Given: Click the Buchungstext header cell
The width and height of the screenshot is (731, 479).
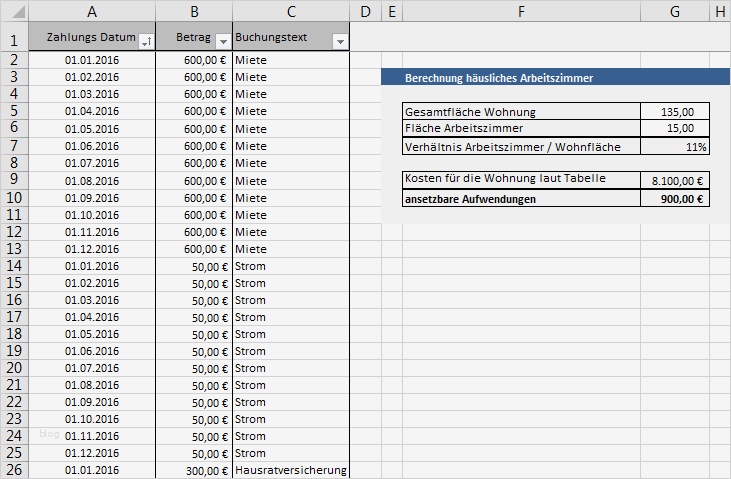Looking at the screenshot, I should (291, 36).
